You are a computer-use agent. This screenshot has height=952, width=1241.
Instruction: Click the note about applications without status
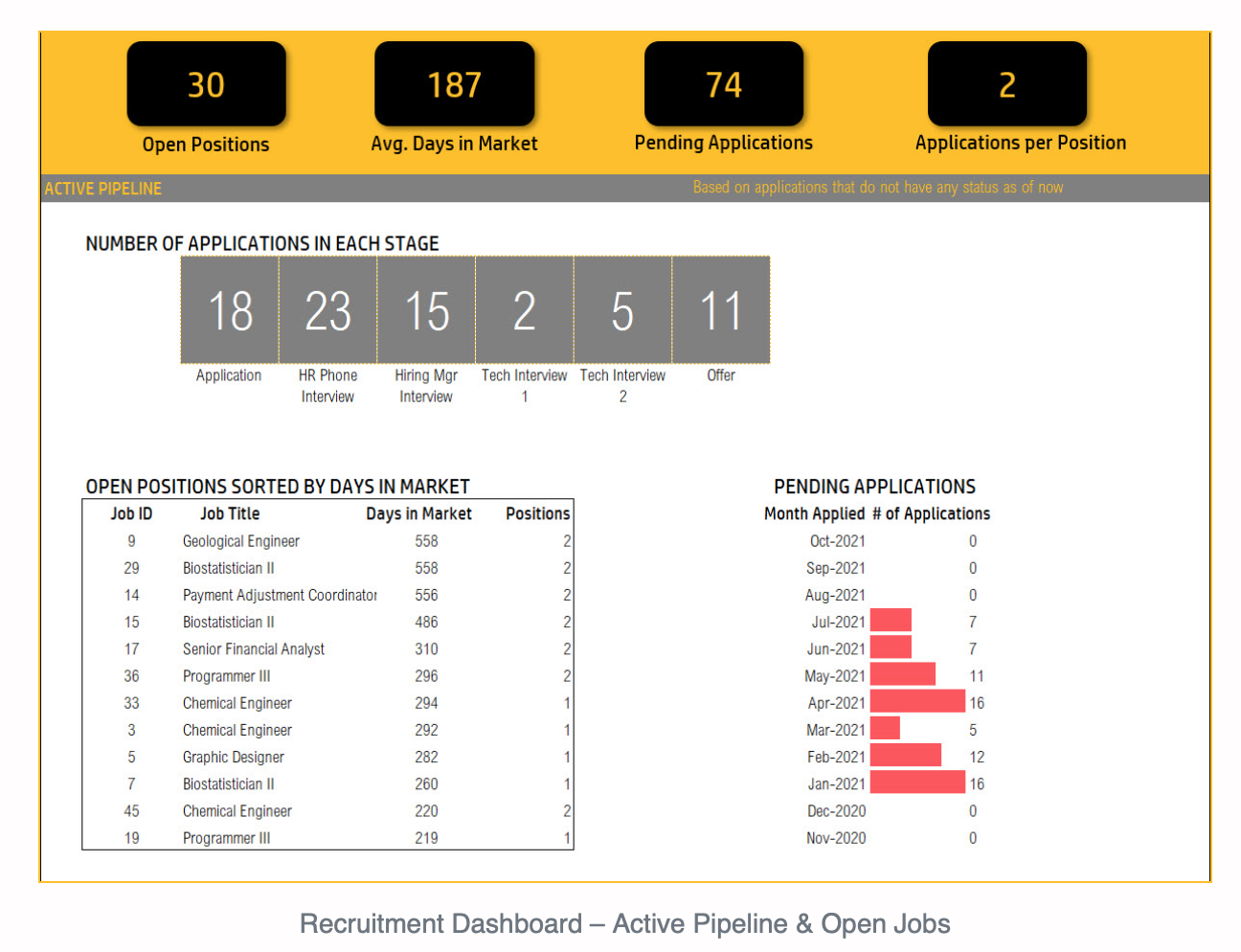(878, 187)
